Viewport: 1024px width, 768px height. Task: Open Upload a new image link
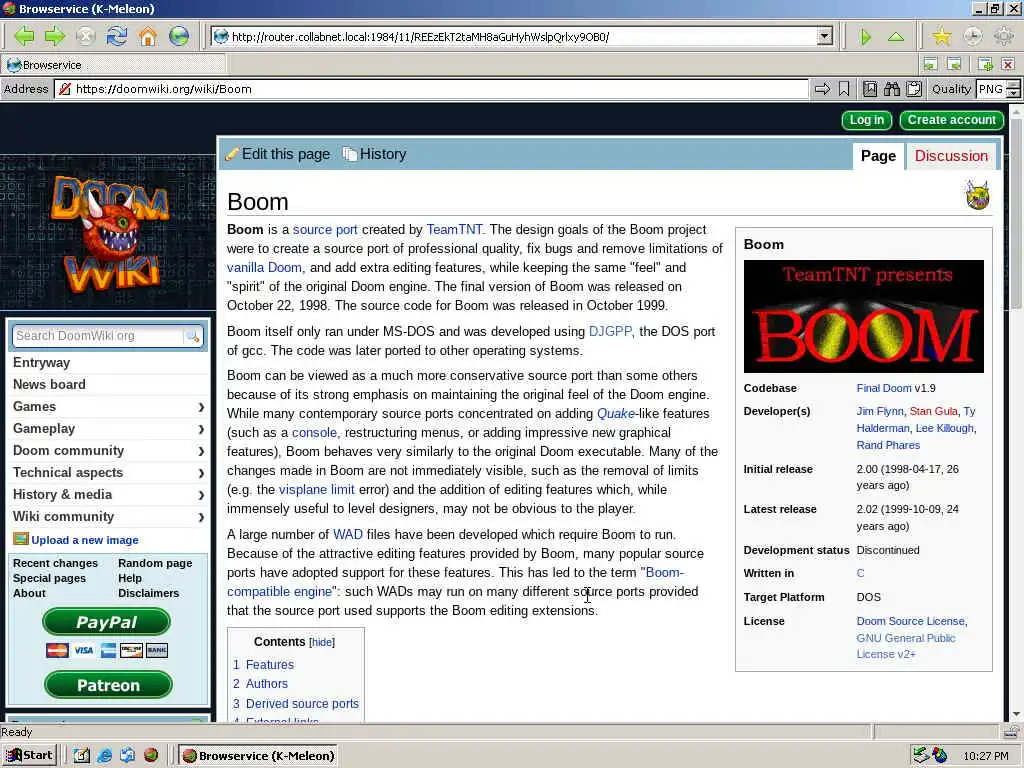pos(85,540)
